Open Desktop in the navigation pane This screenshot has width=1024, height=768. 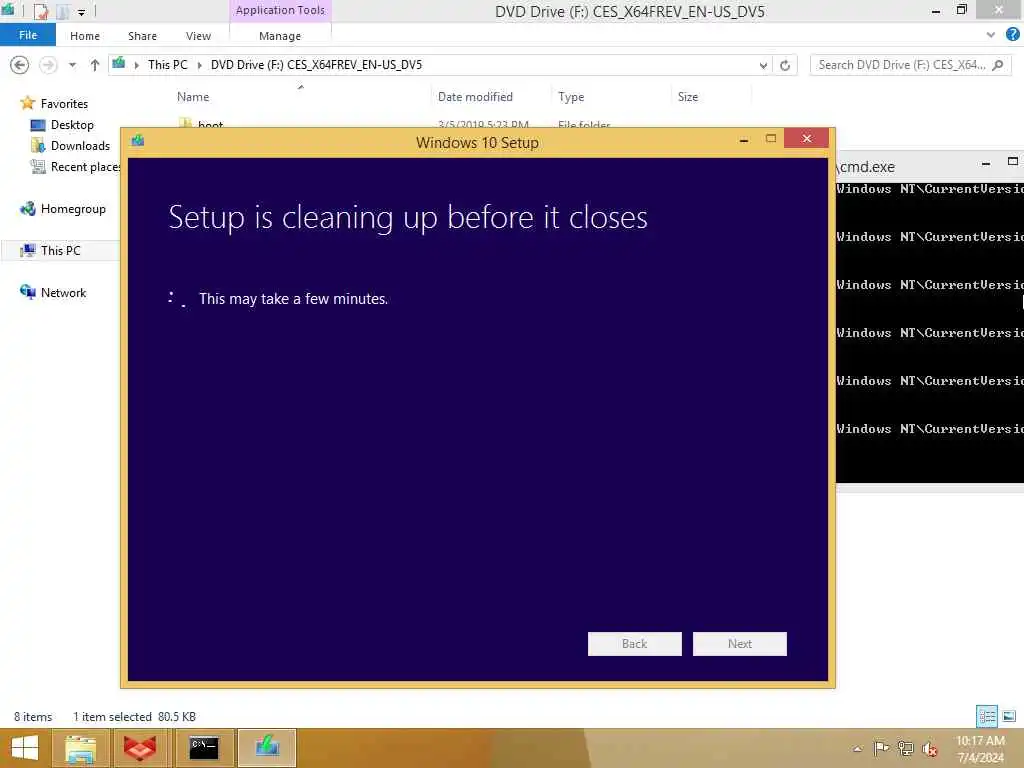pos(72,125)
